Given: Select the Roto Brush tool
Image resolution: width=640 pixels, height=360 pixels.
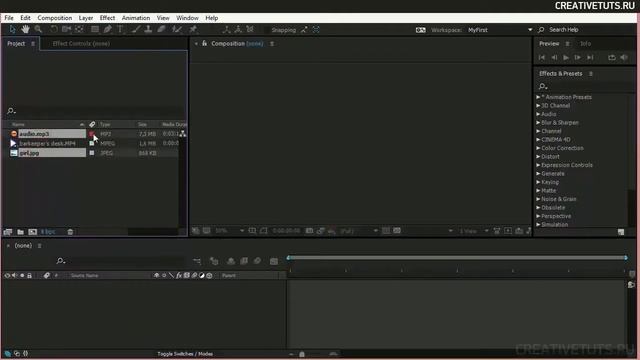Looking at the screenshot, I should click(x=176, y=29).
